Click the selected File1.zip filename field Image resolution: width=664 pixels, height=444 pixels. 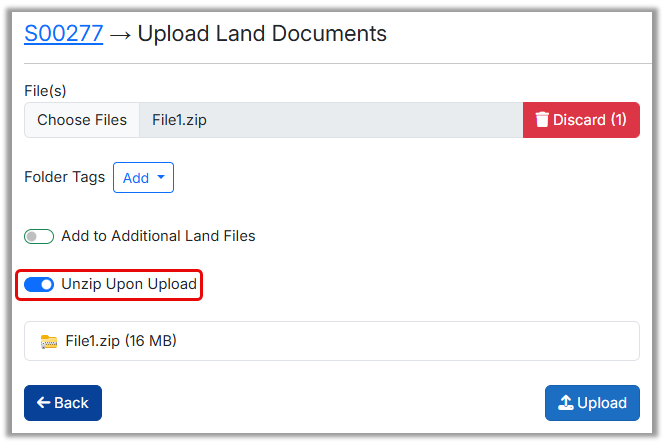[330, 120]
